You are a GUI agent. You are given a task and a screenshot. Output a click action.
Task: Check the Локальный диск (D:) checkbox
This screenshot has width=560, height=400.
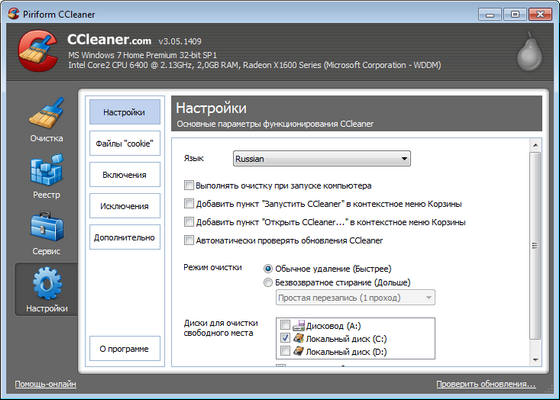coord(285,351)
